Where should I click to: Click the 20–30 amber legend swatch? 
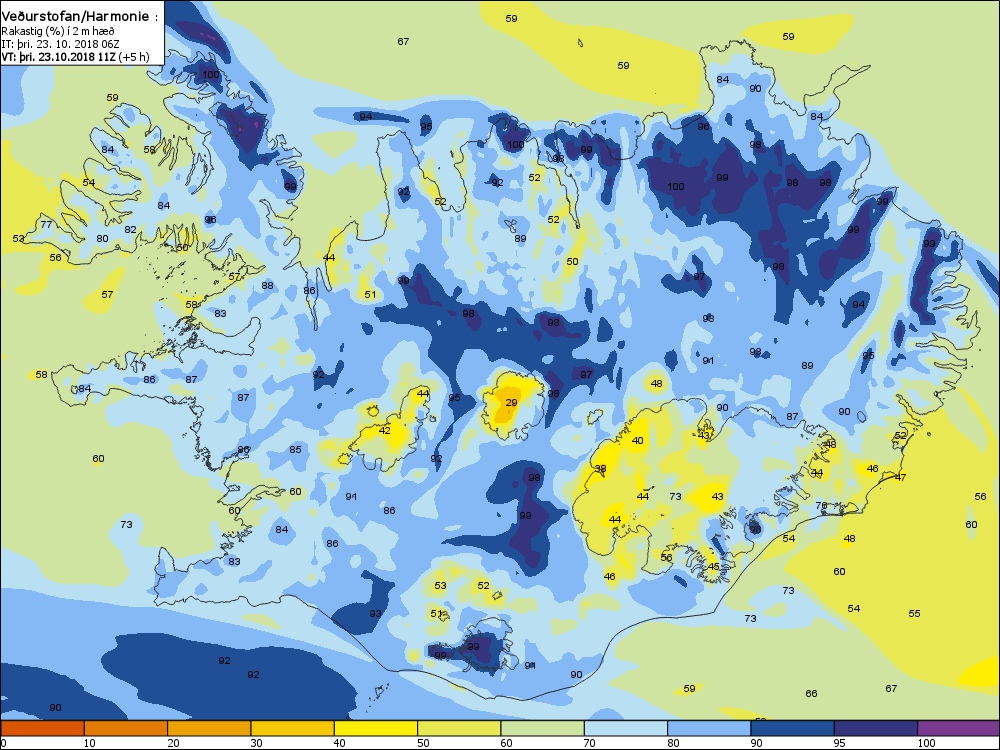(209, 728)
